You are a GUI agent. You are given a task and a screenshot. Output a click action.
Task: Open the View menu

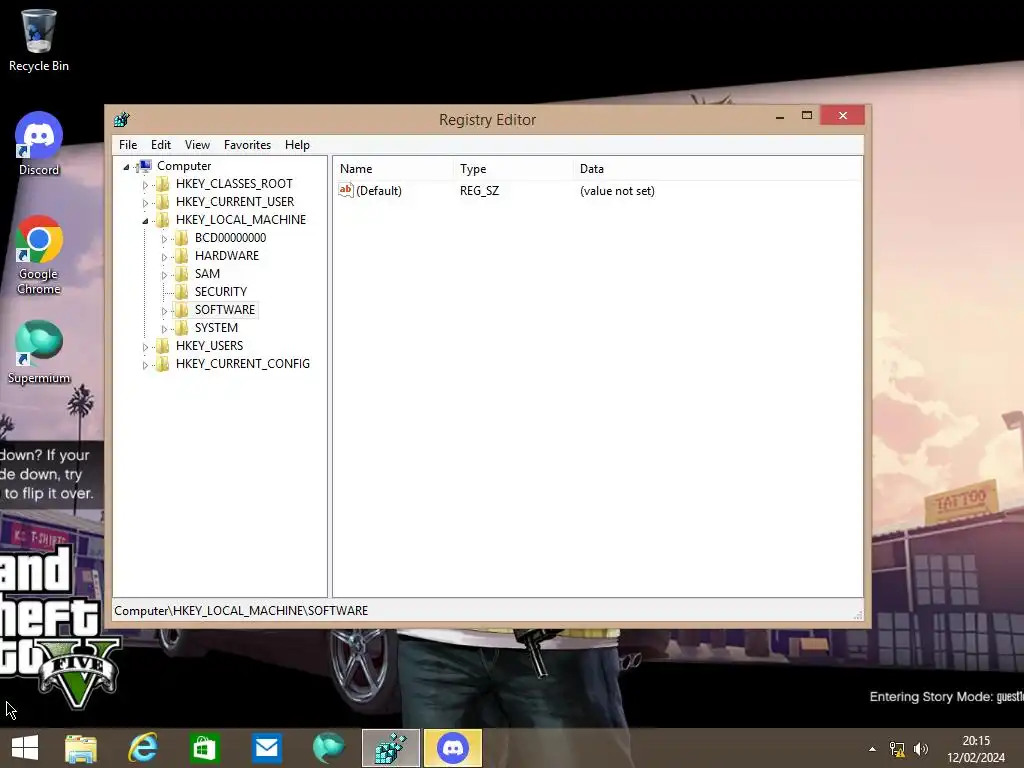[x=197, y=145]
